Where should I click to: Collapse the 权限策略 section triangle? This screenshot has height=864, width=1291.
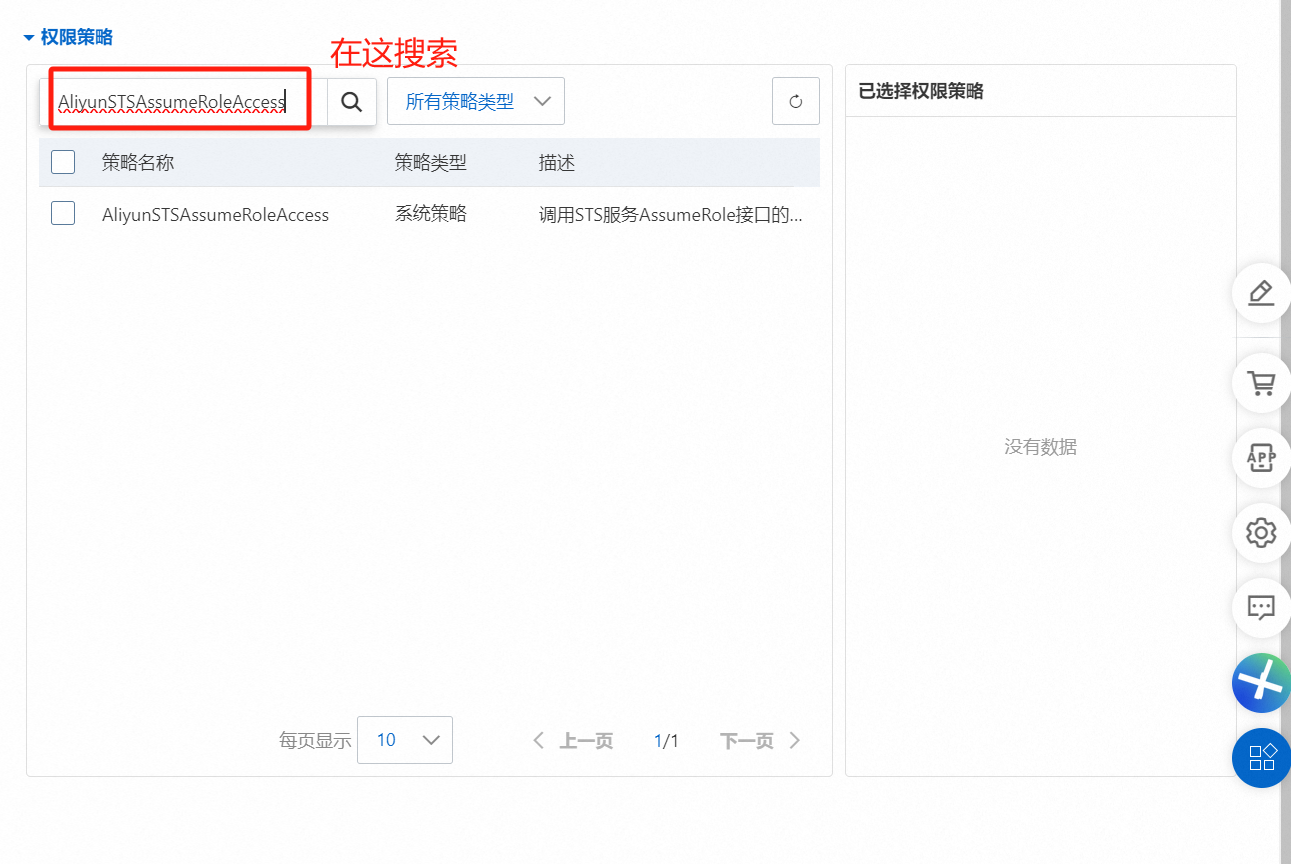29,38
